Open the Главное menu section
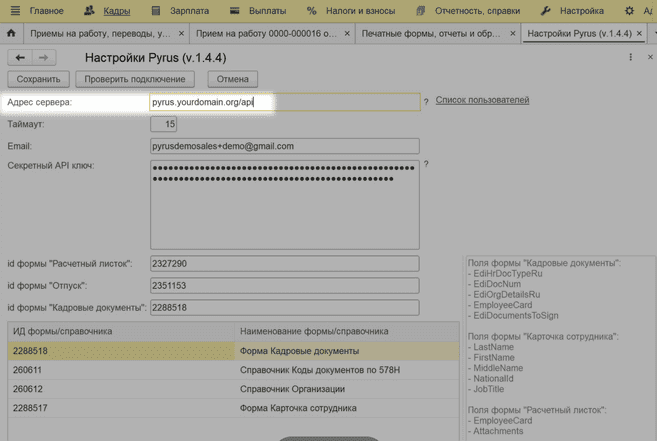657x441 pixels. pos(37,11)
